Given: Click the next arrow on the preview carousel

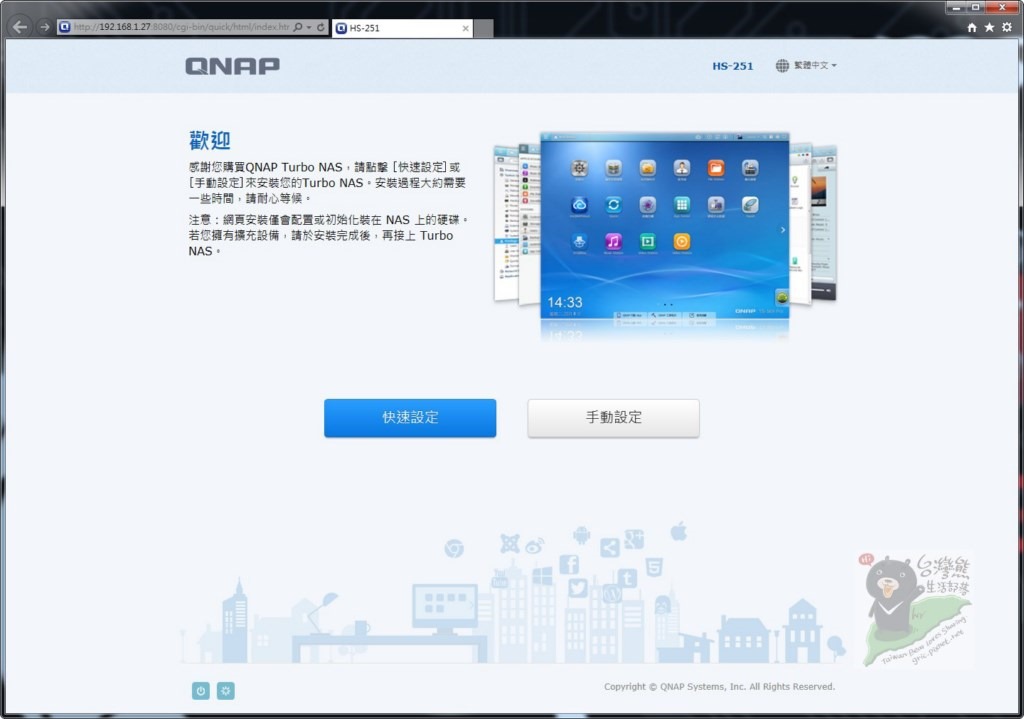Looking at the screenshot, I should click(x=782, y=230).
